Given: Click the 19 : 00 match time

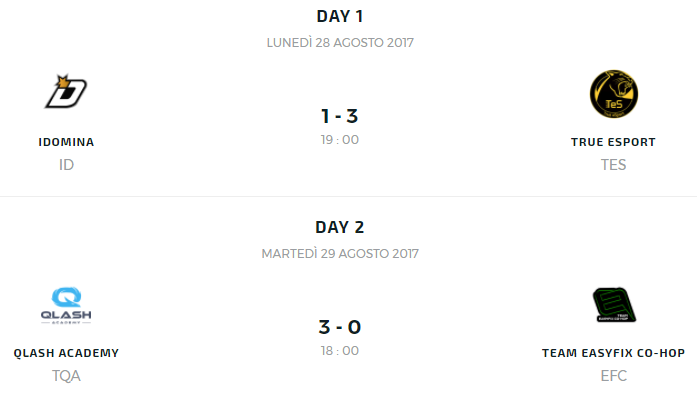Looking at the screenshot, I should coord(340,140).
